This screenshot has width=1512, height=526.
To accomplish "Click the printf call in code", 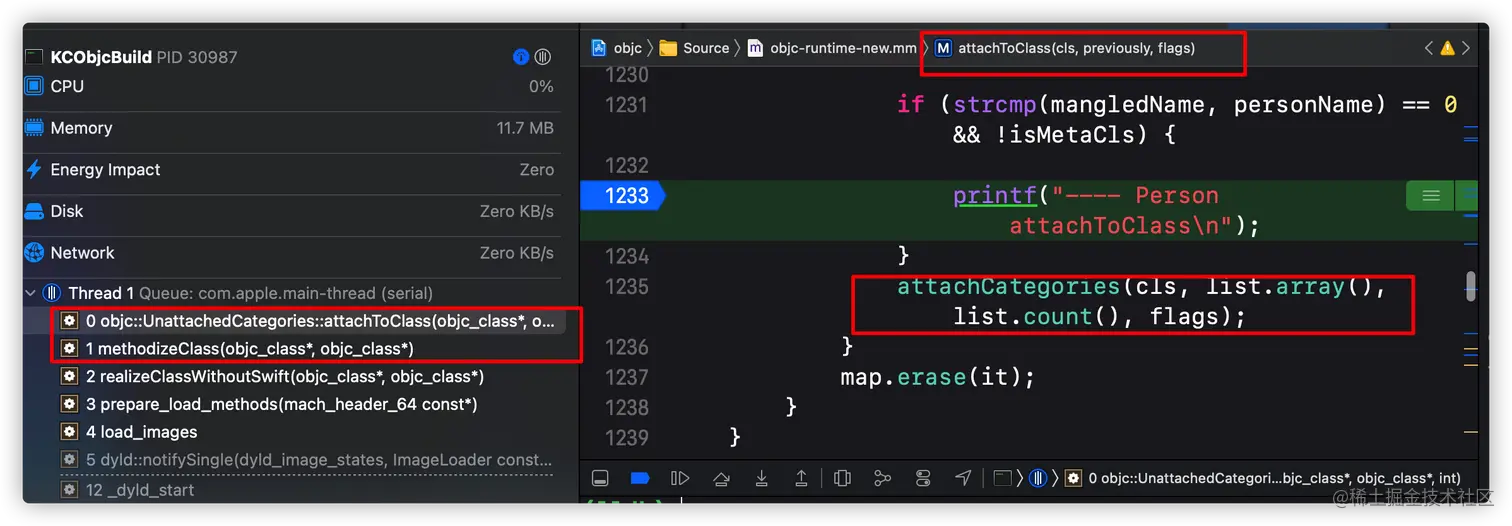I will click(994, 195).
